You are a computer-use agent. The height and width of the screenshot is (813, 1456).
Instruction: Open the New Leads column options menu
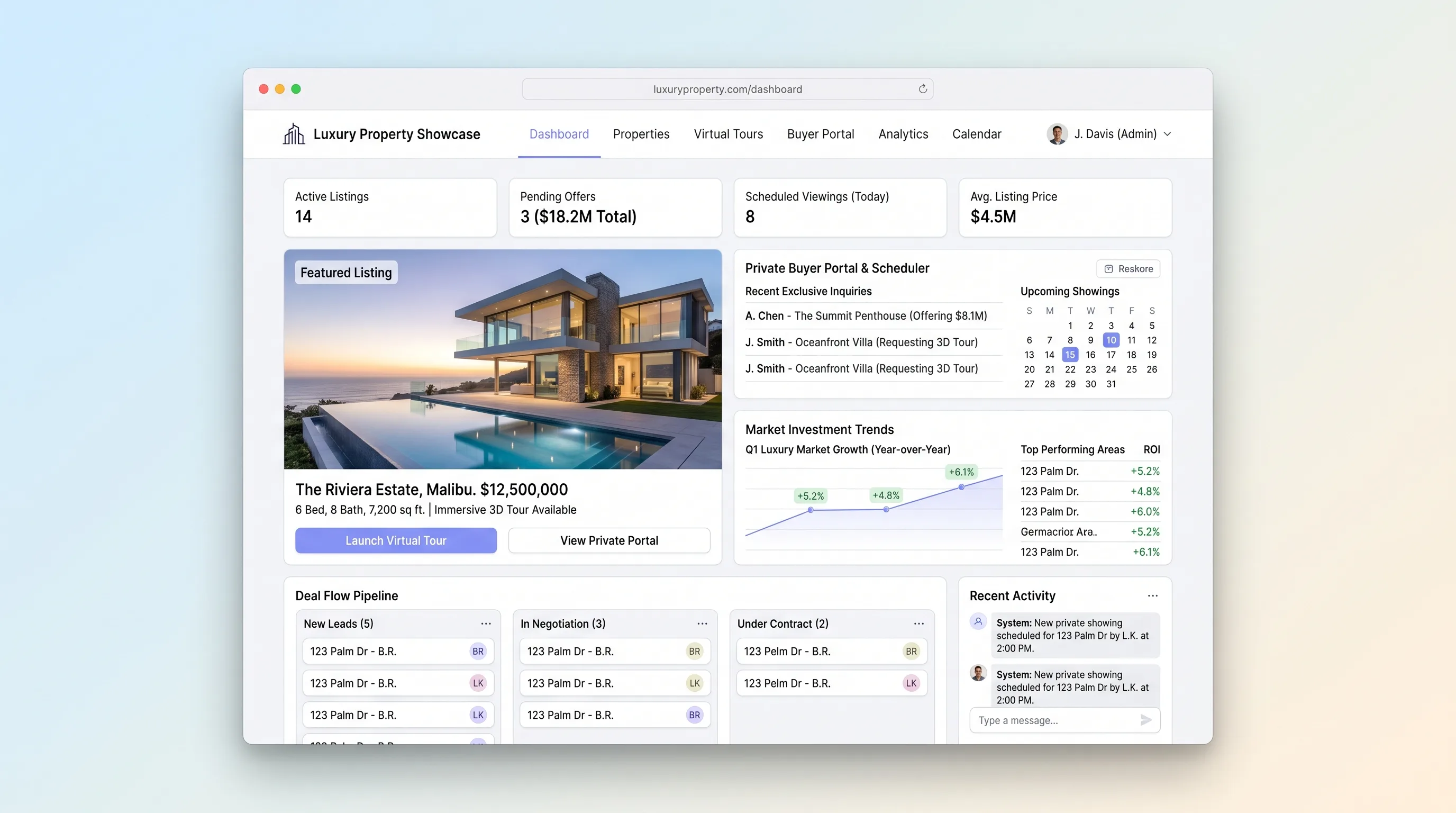click(486, 624)
